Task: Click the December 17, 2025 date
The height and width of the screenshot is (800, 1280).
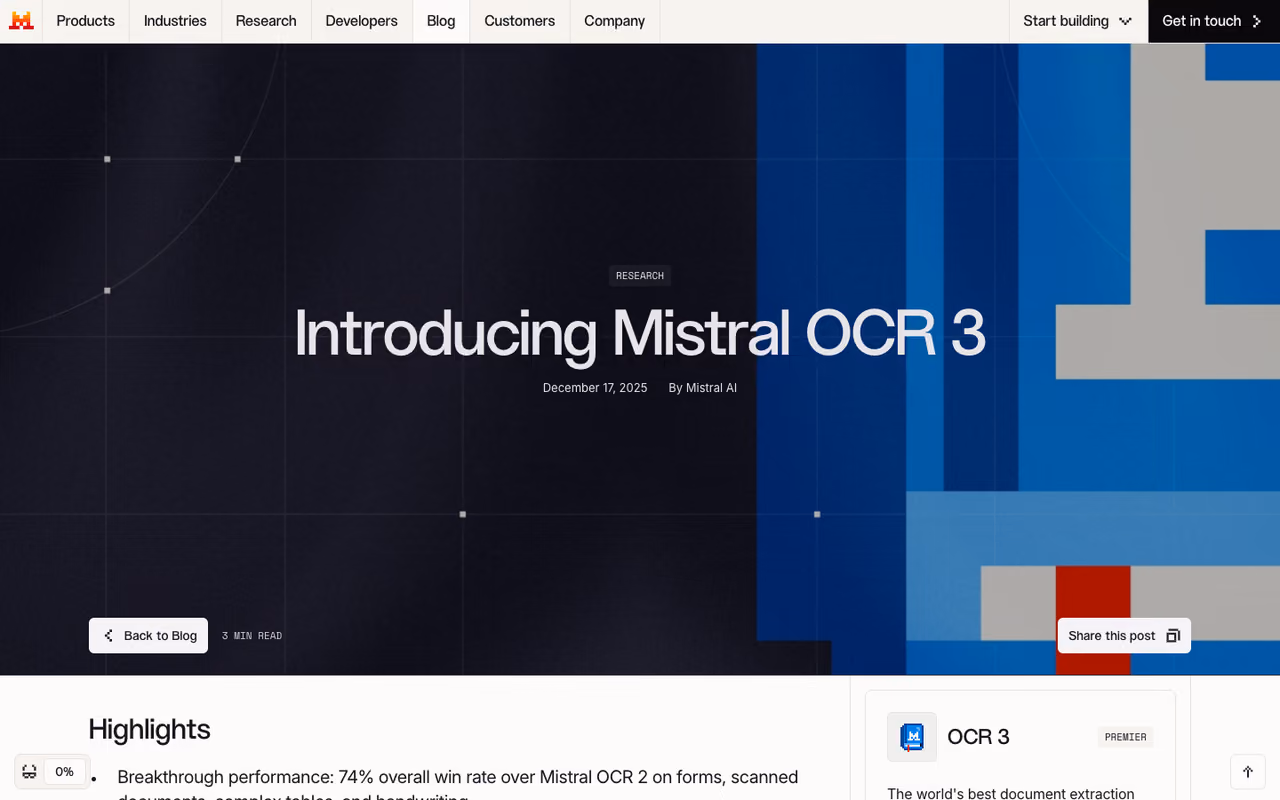Action: (595, 388)
